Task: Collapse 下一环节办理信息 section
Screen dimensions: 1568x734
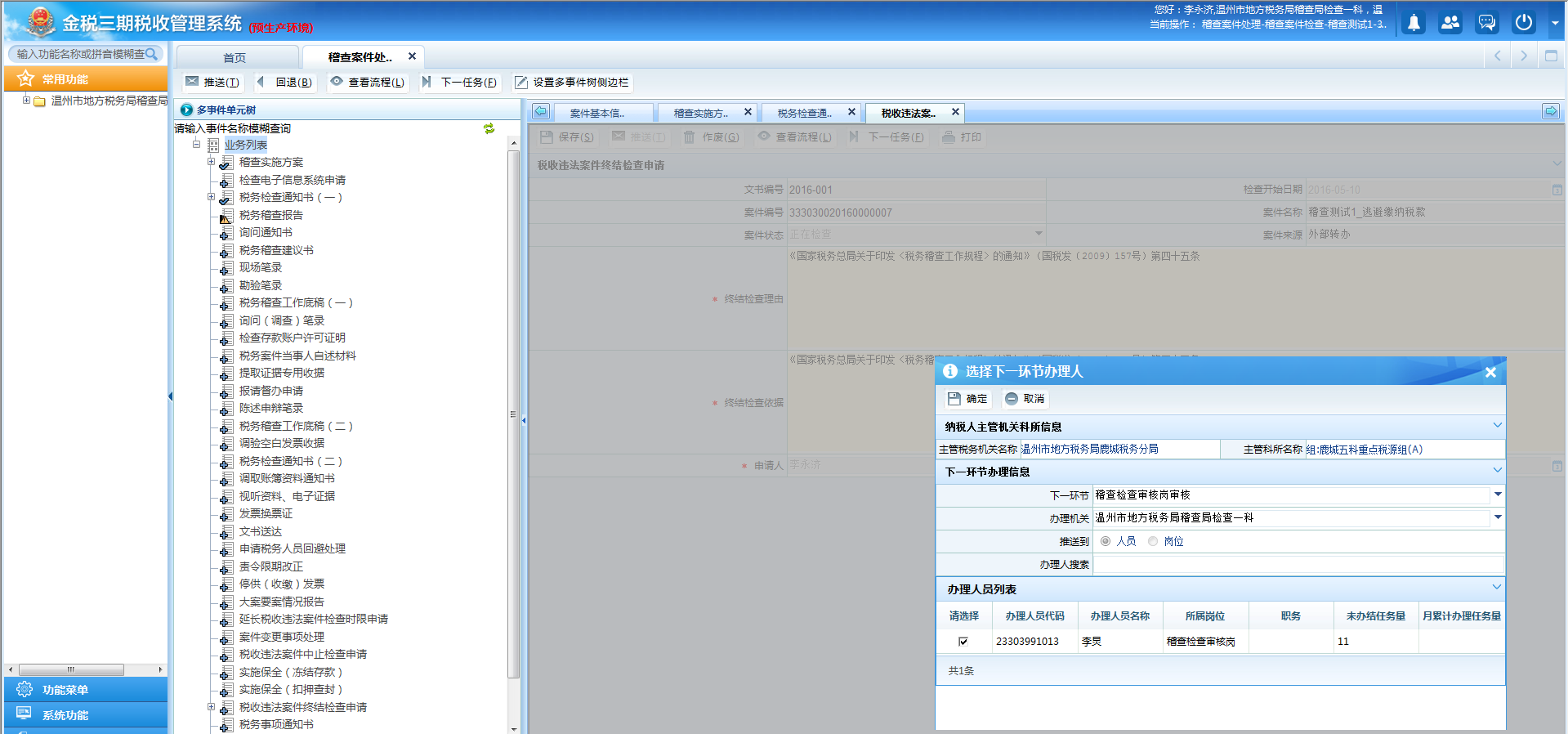Action: pyautogui.click(x=1497, y=471)
